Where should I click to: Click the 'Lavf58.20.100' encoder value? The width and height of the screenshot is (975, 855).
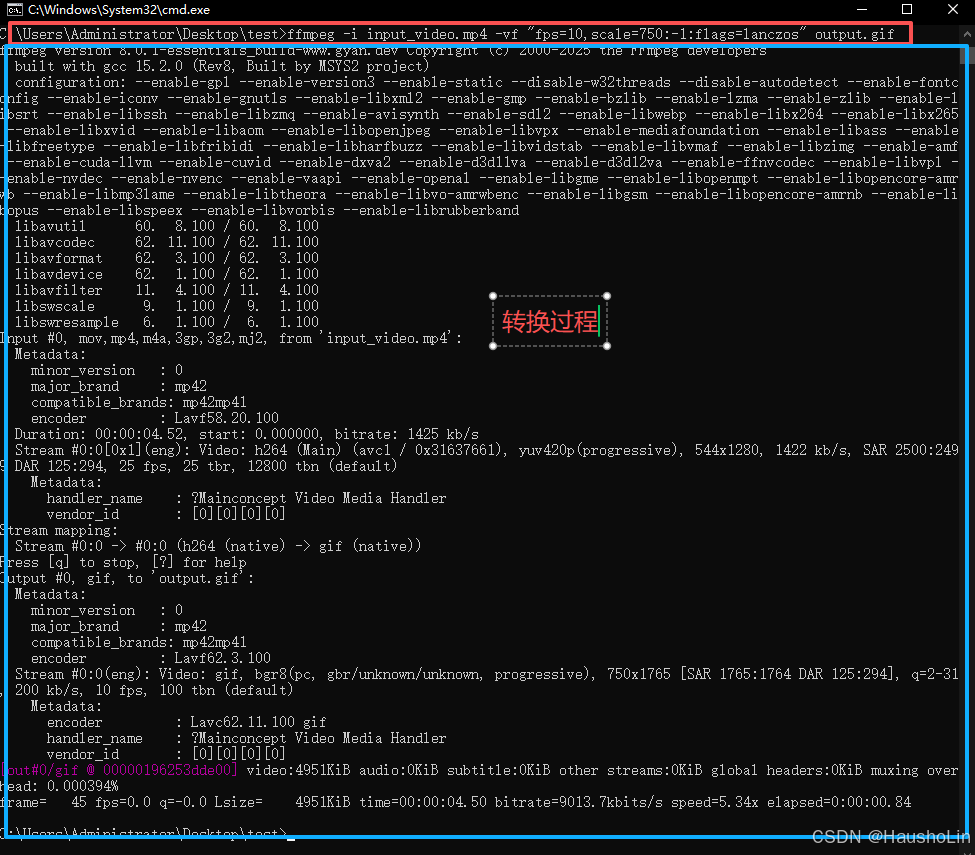click(226, 418)
